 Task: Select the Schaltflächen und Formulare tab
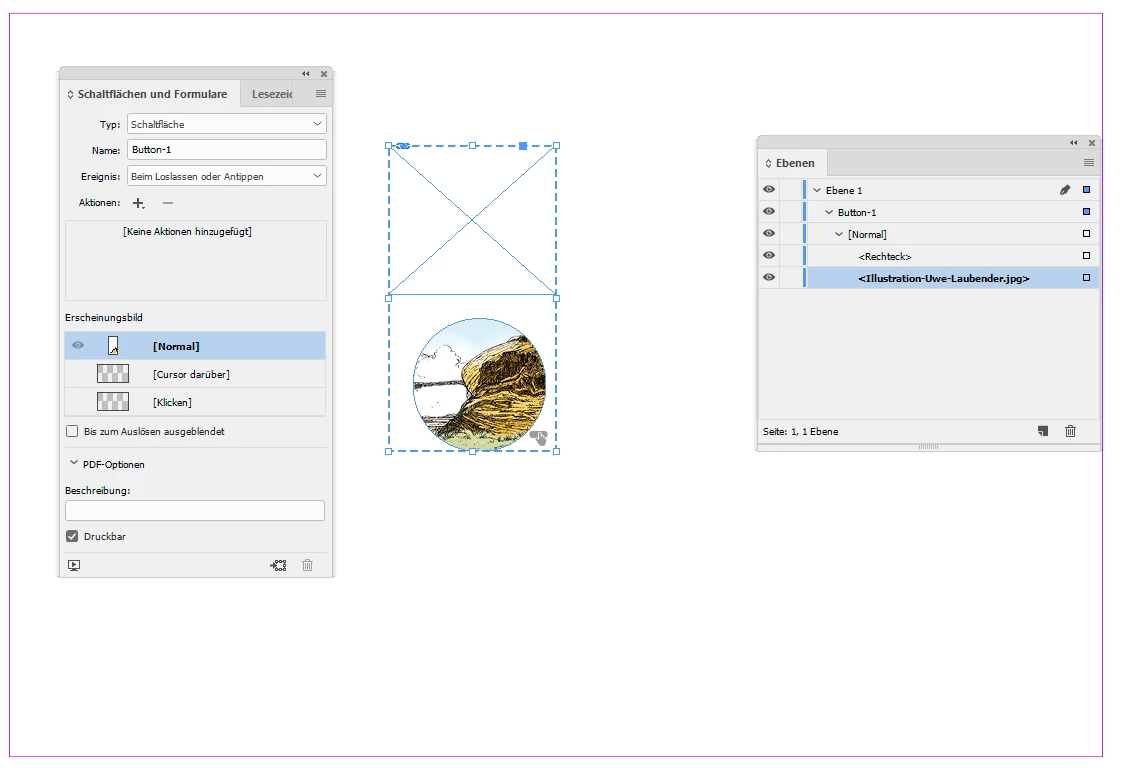tap(152, 94)
